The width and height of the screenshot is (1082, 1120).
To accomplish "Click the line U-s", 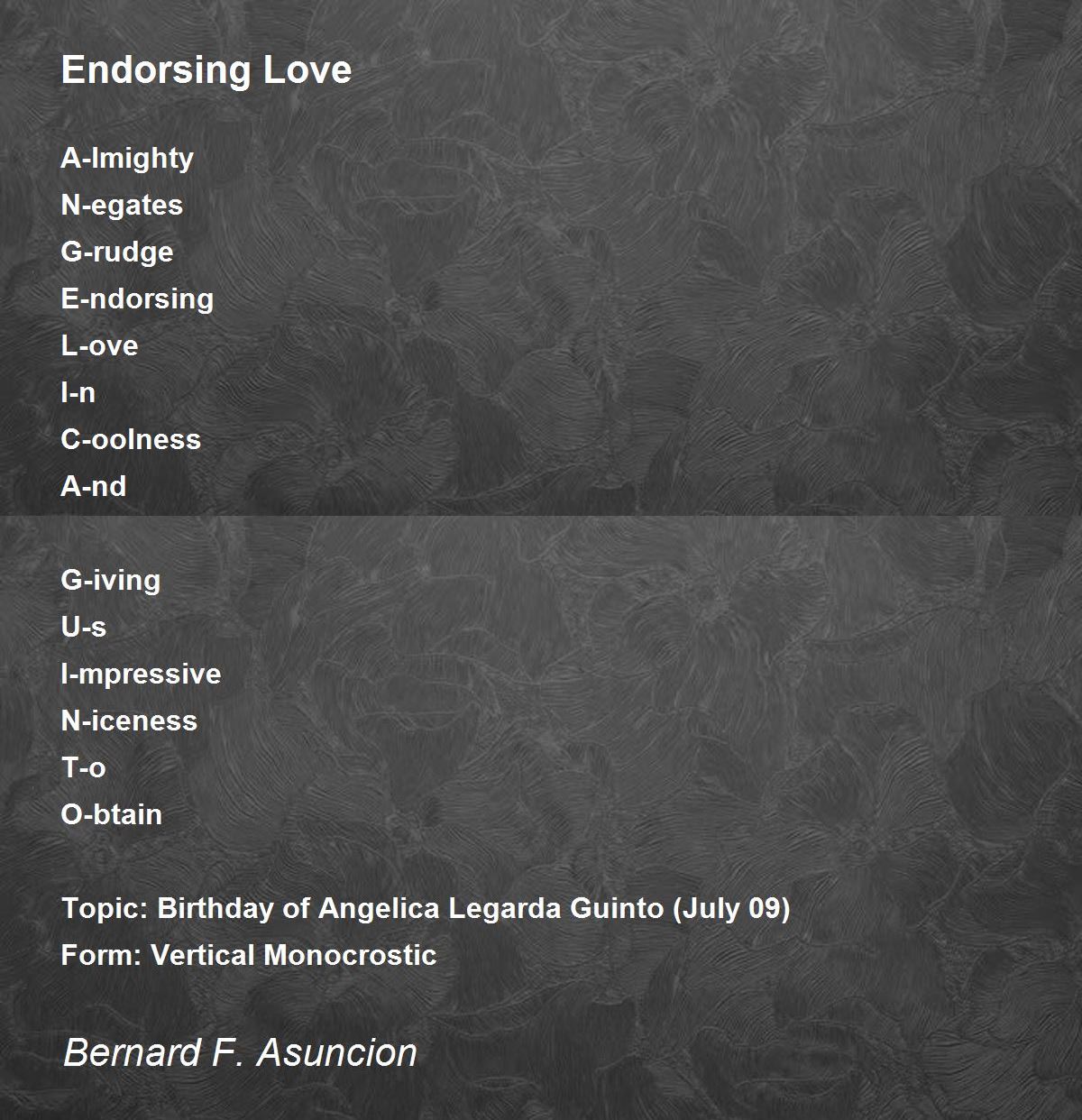I will [x=83, y=627].
